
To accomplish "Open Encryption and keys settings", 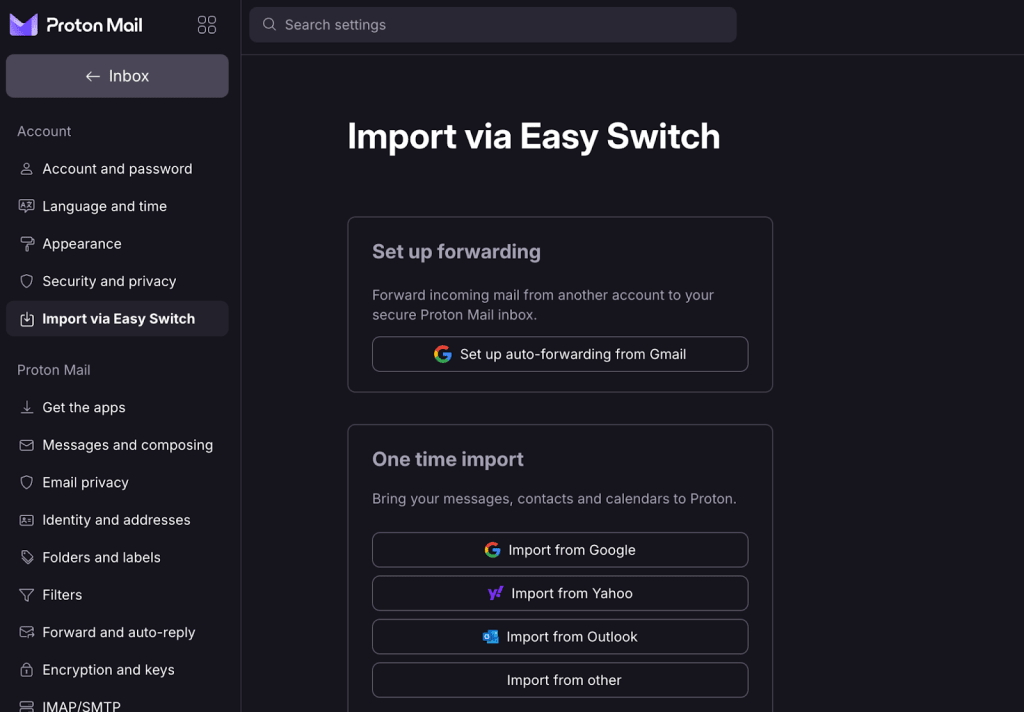I will pyautogui.click(x=118, y=670).
